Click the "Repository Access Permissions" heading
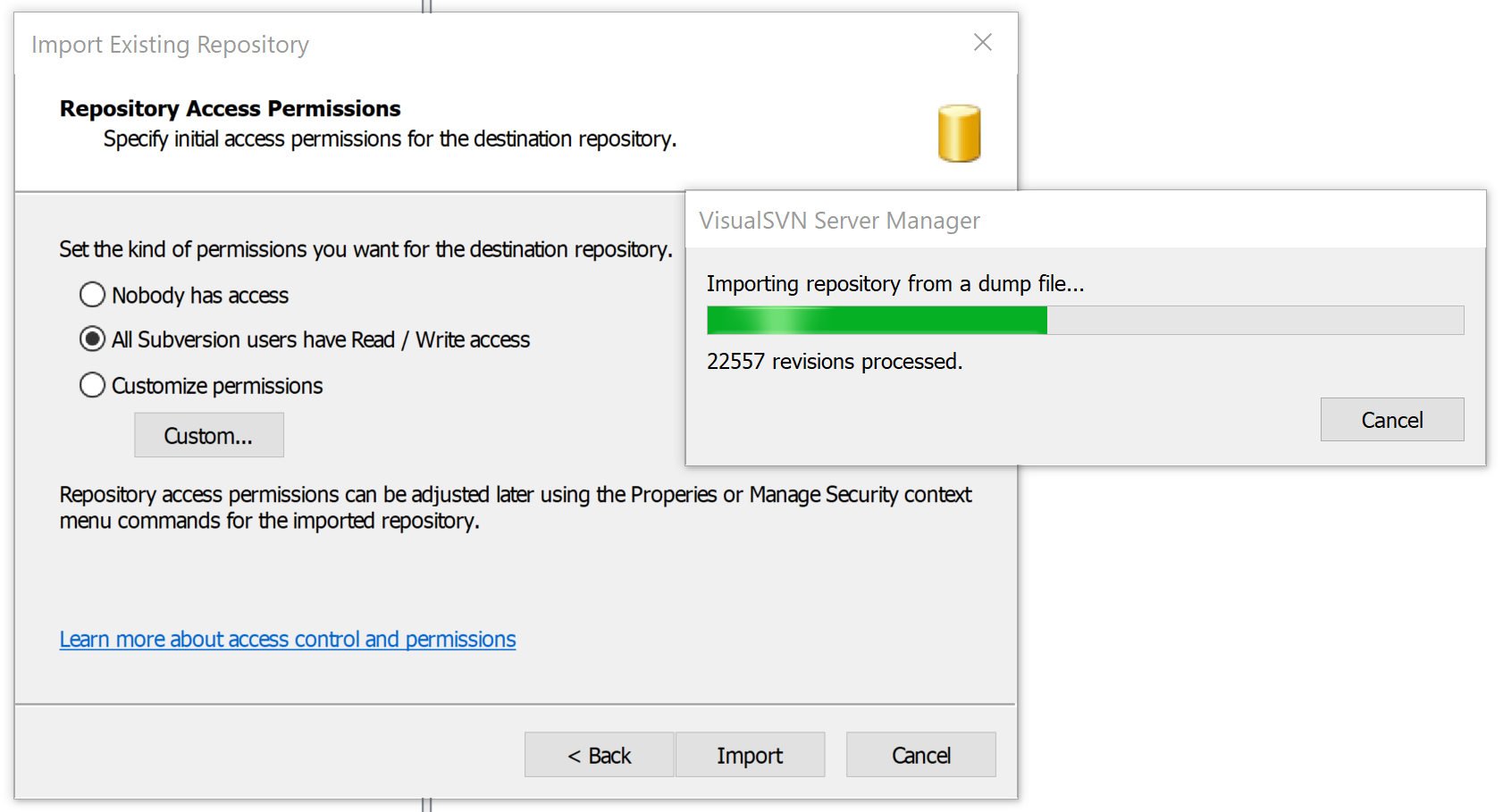Image resolution: width=1503 pixels, height=812 pixels. pyautogui.click(x=230, y=109)
